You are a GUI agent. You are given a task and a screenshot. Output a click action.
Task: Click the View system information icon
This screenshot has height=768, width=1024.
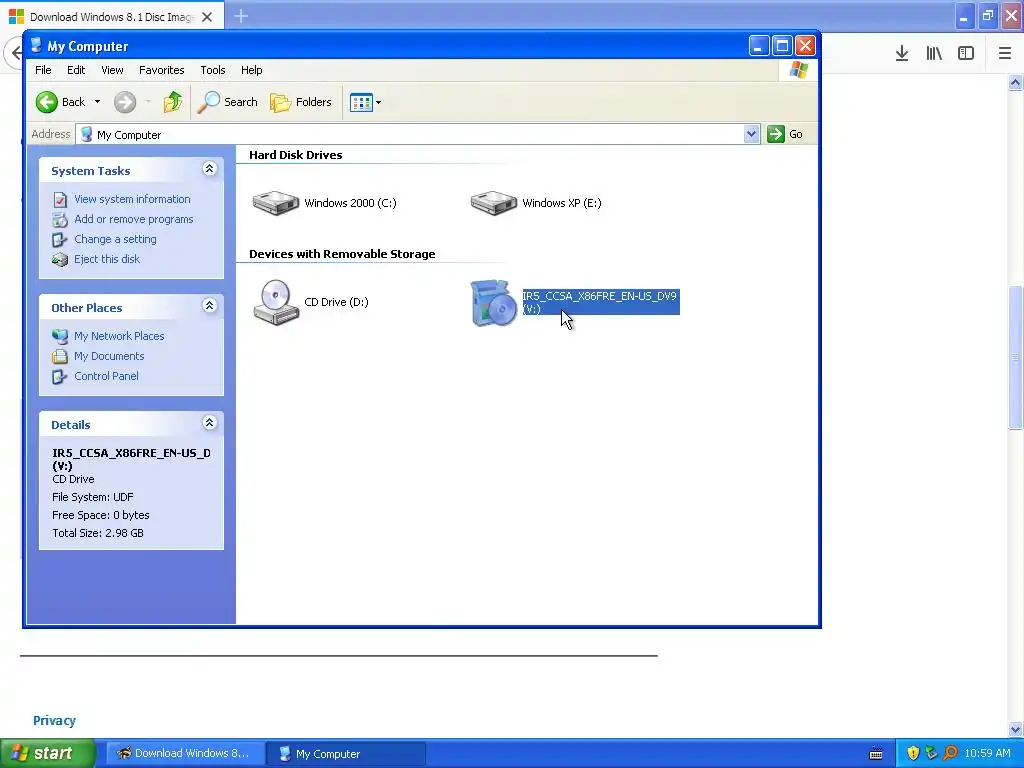click(60, 200)
